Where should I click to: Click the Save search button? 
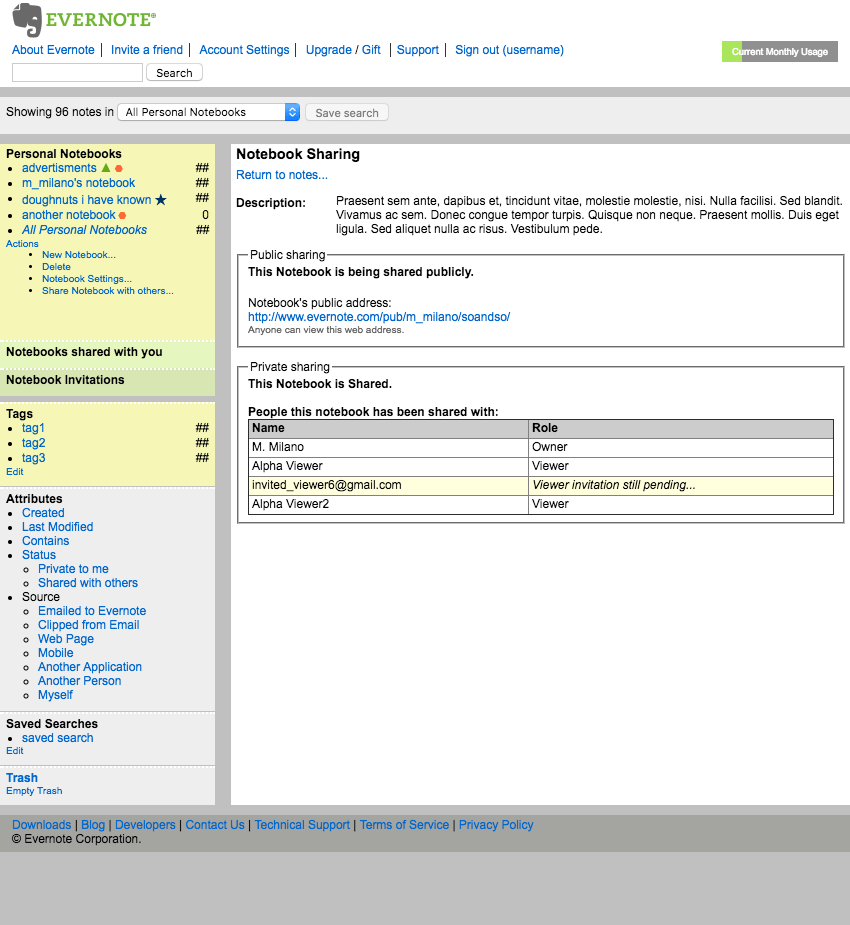pyautogui.click(x=347, y=113)
